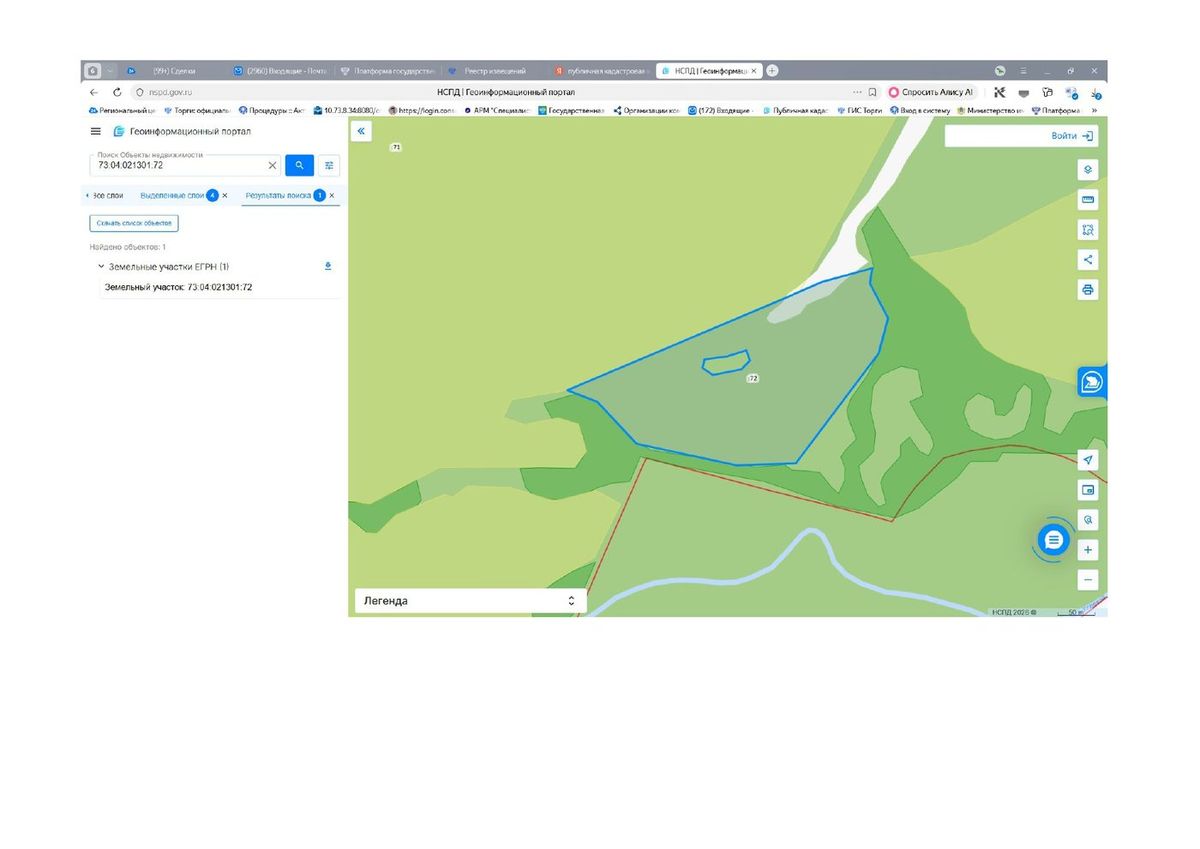Open new browser tab with plus

772,71
